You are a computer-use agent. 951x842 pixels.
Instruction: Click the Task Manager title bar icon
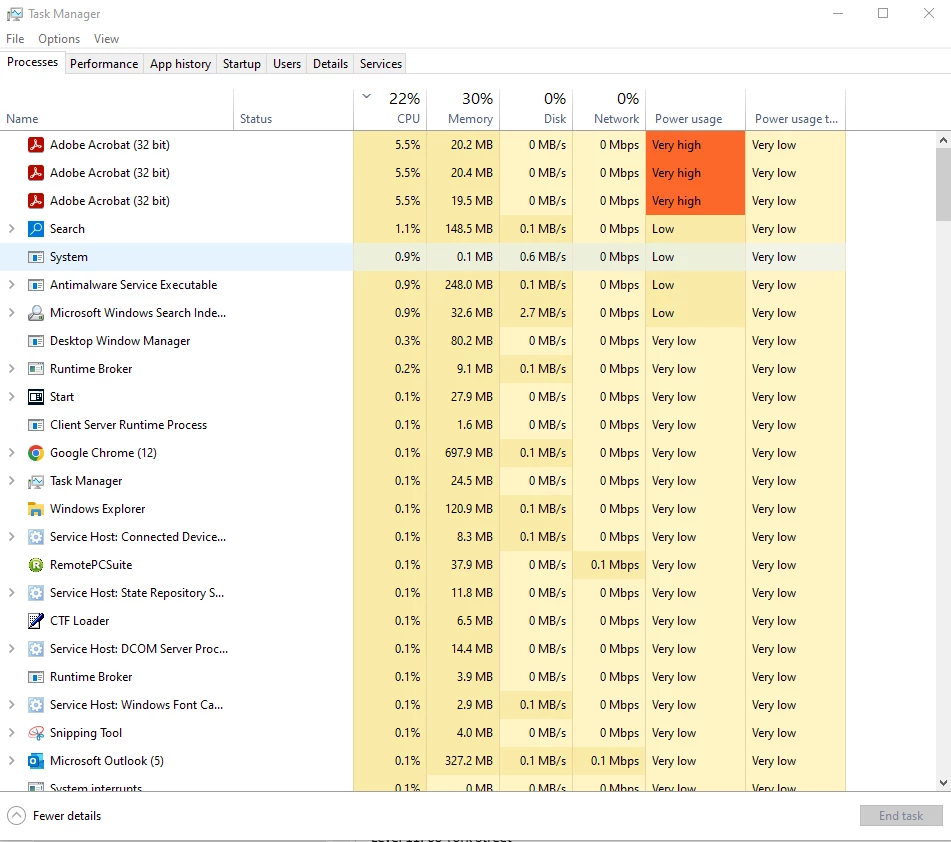pos(15,13)
